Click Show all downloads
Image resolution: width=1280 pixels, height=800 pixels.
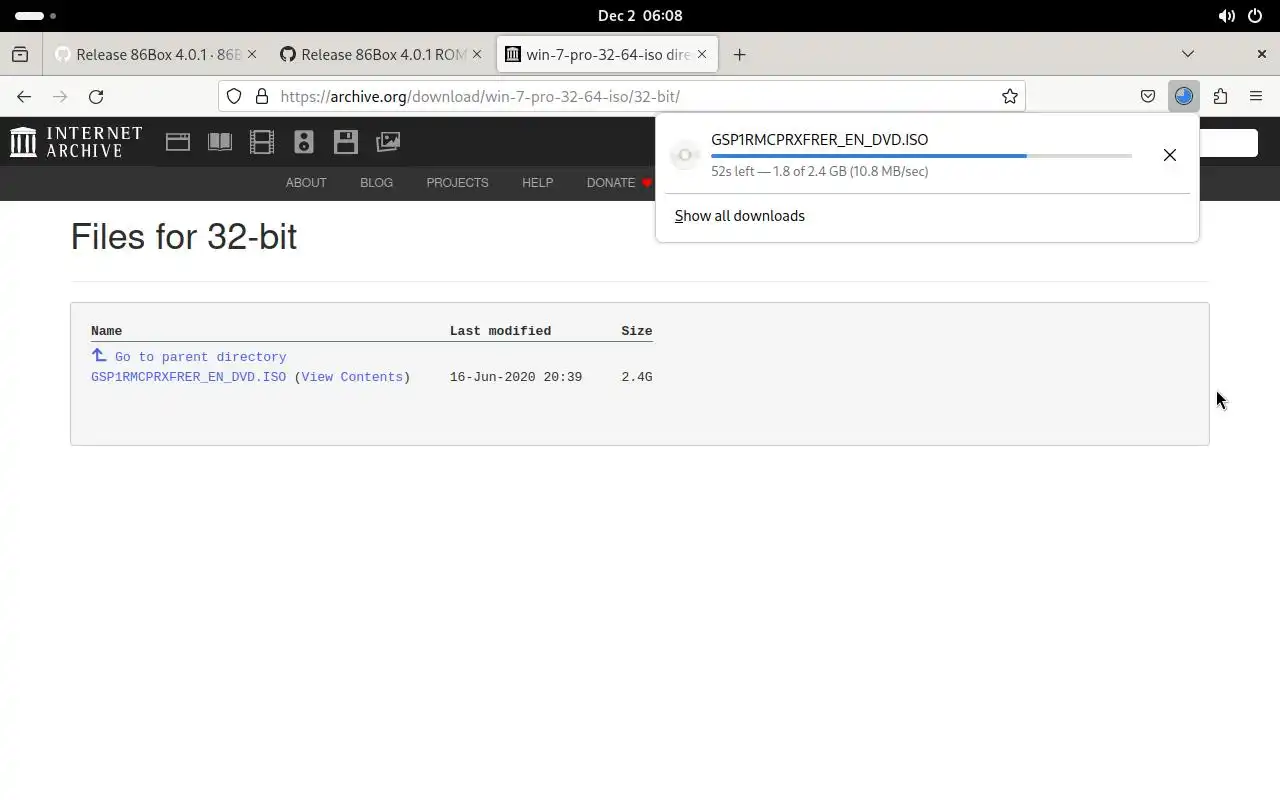pyautogui.click(x=740, y=216)
